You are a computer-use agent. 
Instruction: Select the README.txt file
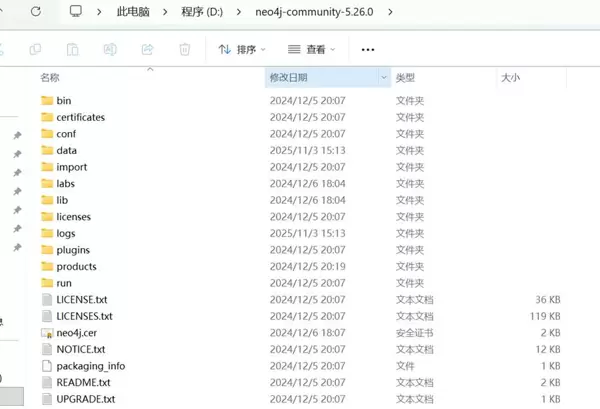[x=83, y=382]
